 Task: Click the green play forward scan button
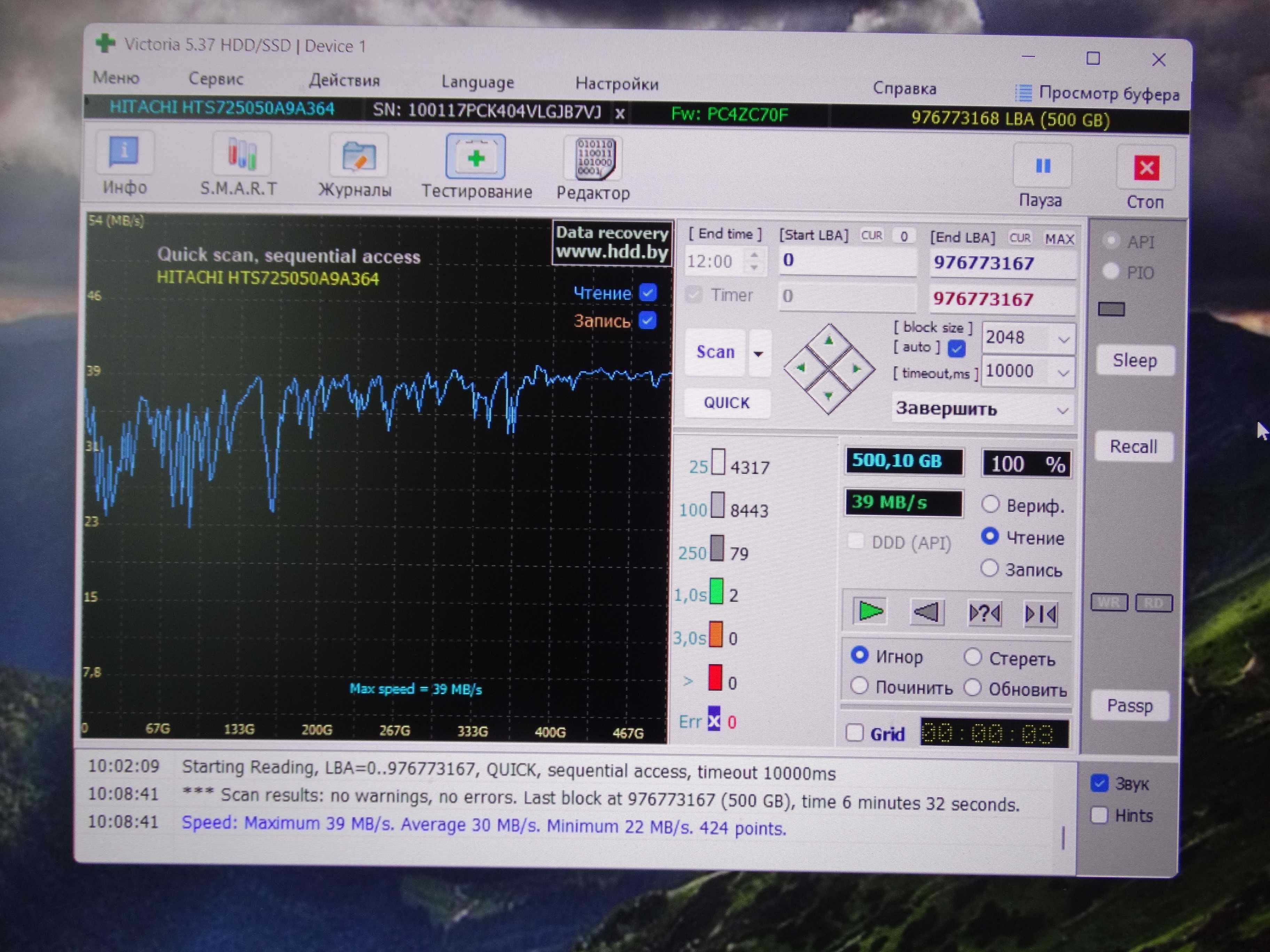pyautogui.click(x=870, y=612)
